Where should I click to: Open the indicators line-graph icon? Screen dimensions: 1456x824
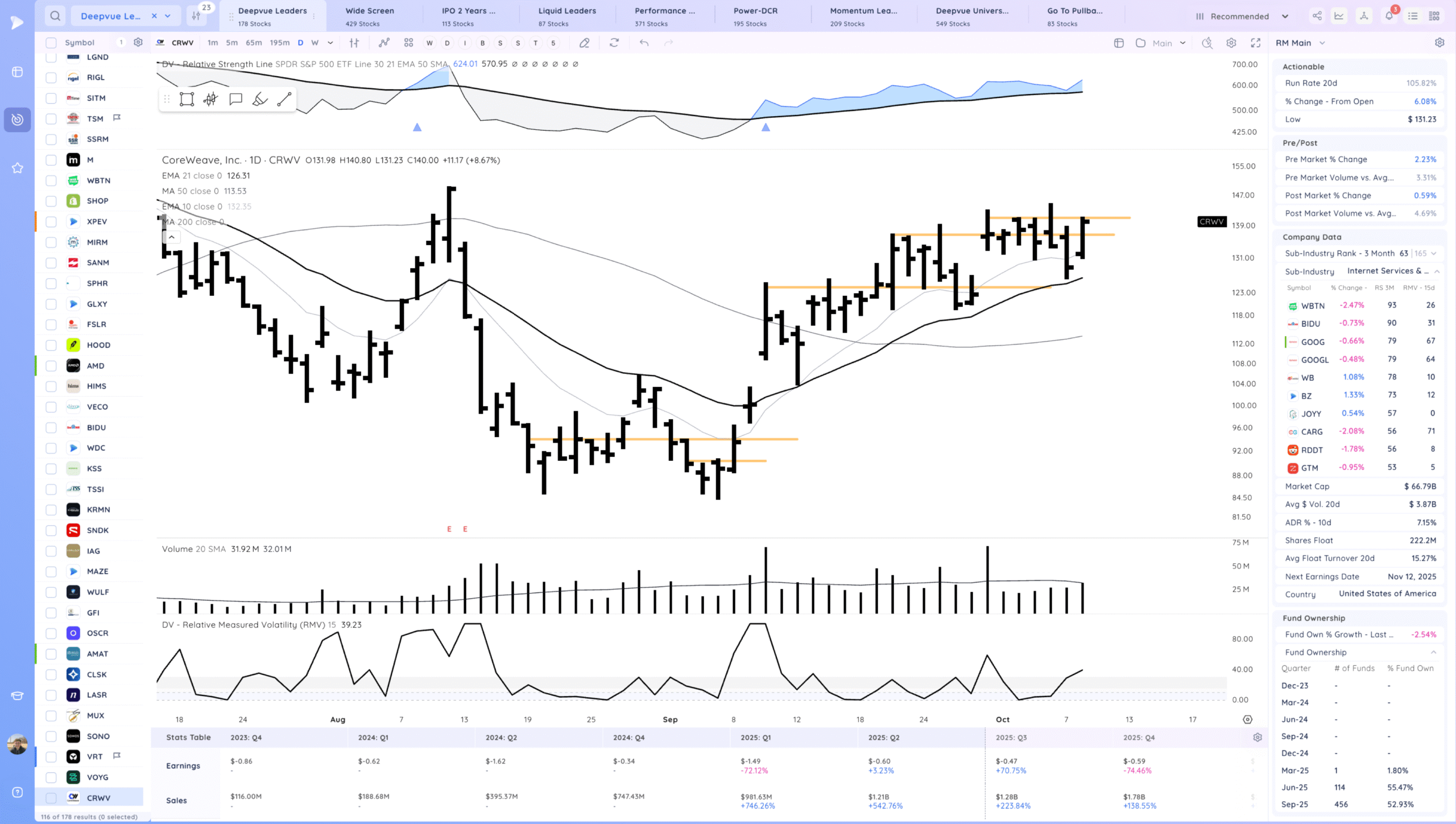tap(384, 43)
